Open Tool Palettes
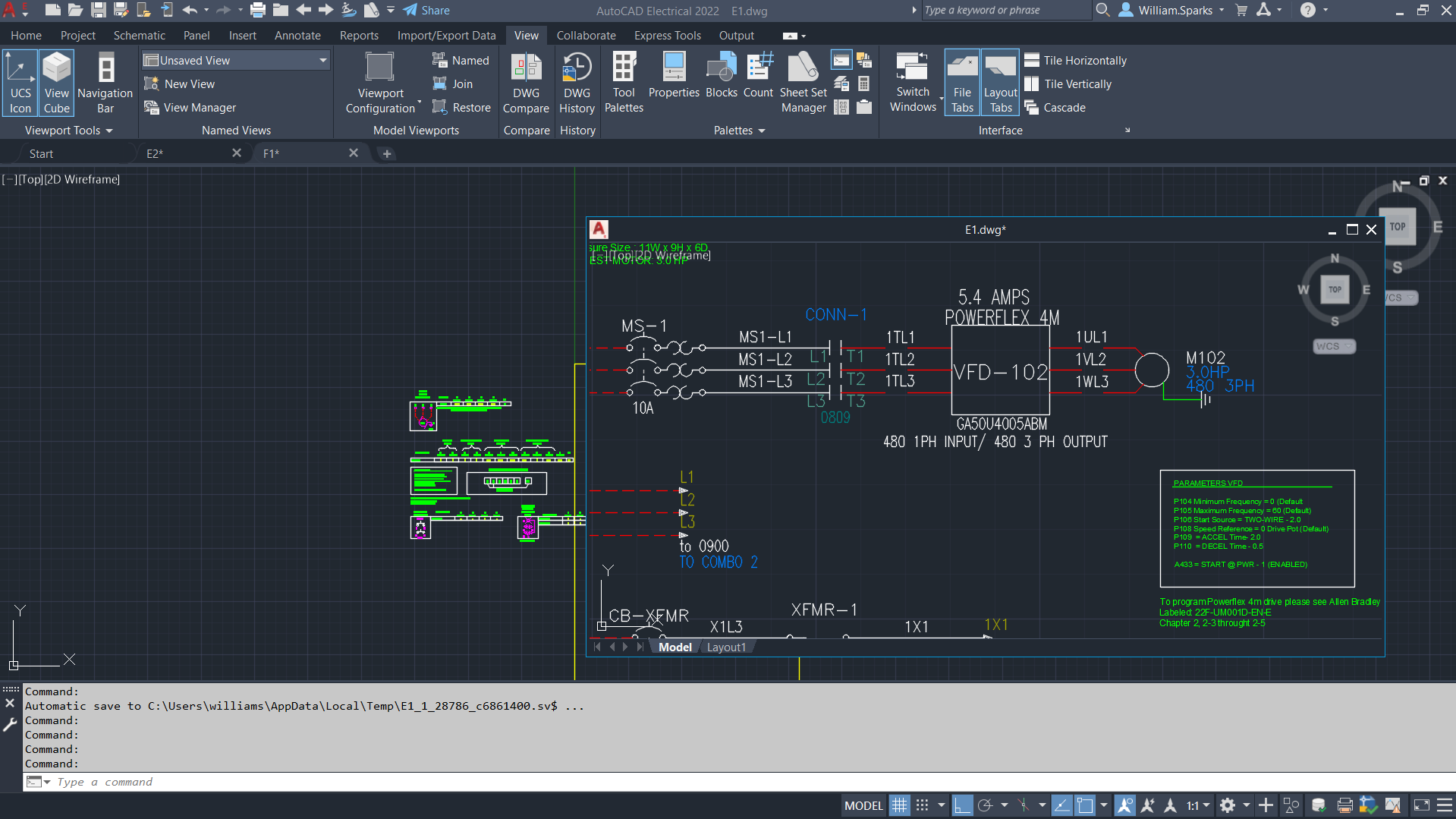 pyautogui.click(x=624, y=83)
